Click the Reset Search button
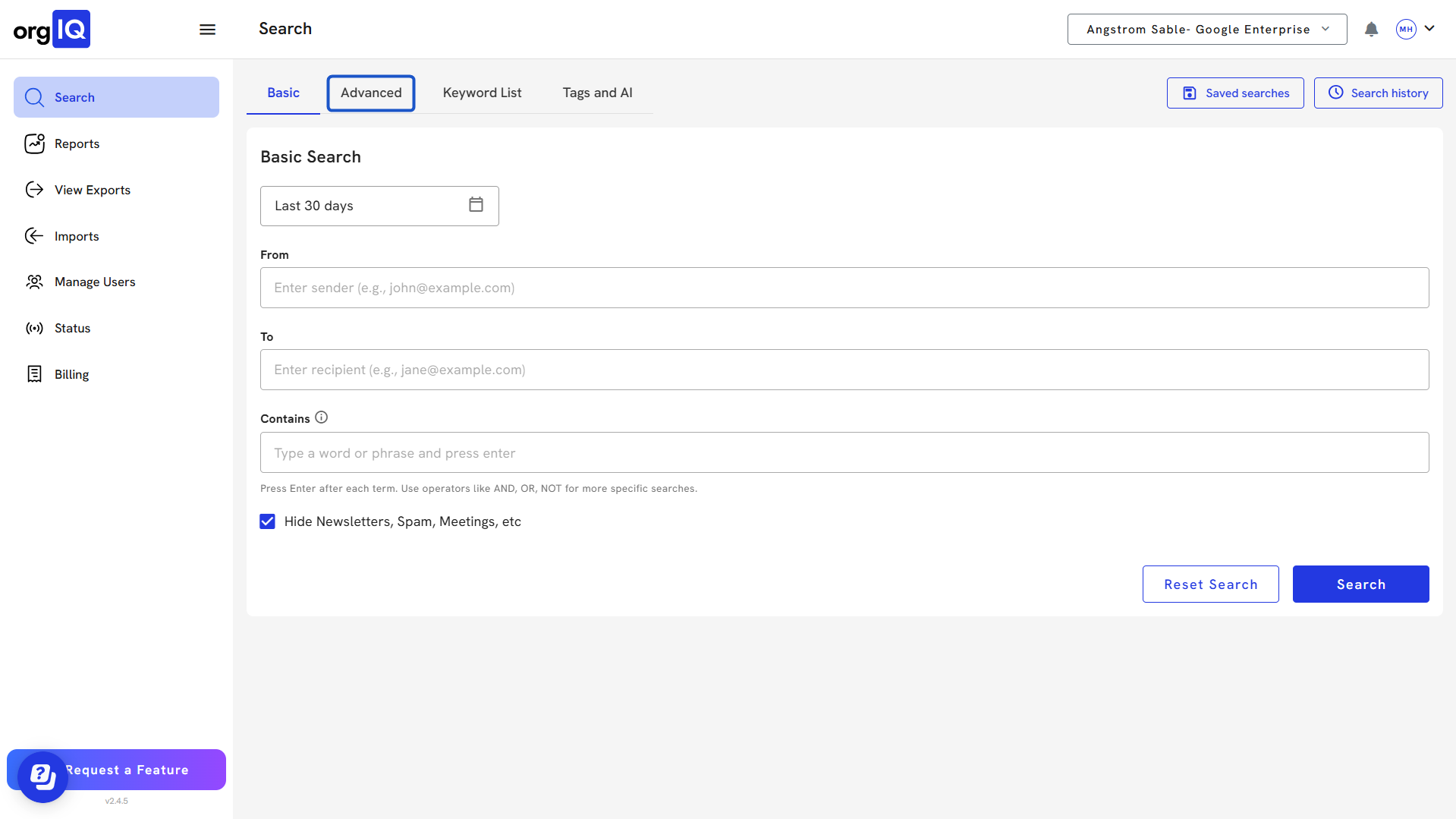Image resolution: width=1456 pixels, height=819 pixels. tap(1210, 584)
